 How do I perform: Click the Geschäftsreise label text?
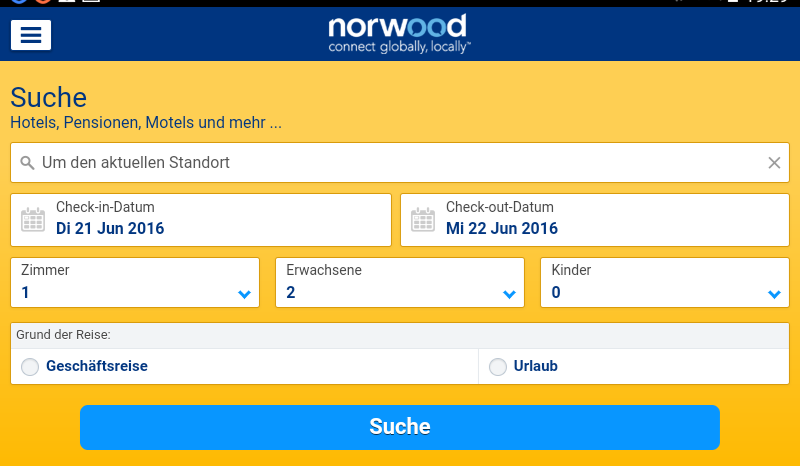pos(97,366)
